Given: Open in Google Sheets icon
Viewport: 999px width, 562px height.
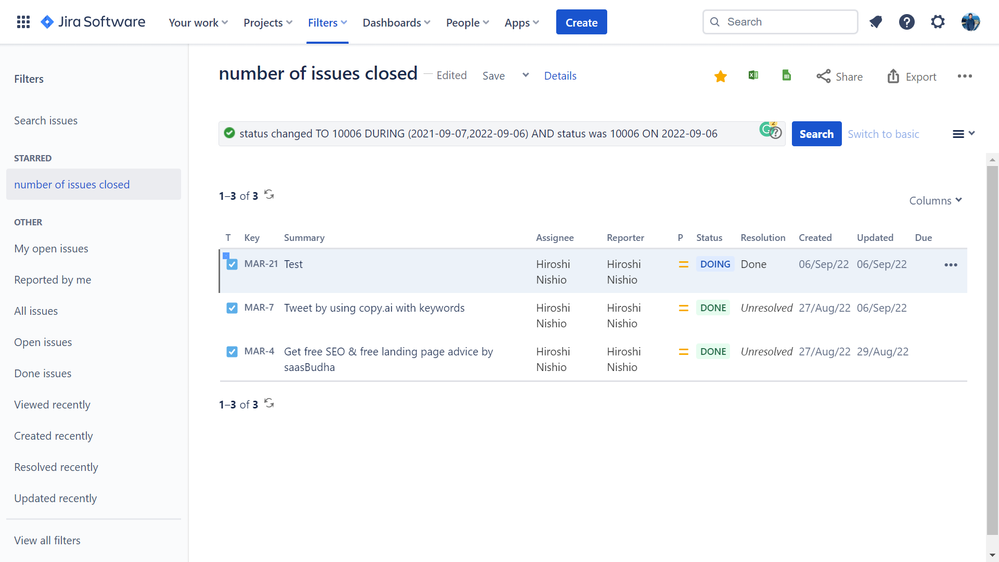Looking at the screenshot, I should pyautogui.click(x=787, y=76).
